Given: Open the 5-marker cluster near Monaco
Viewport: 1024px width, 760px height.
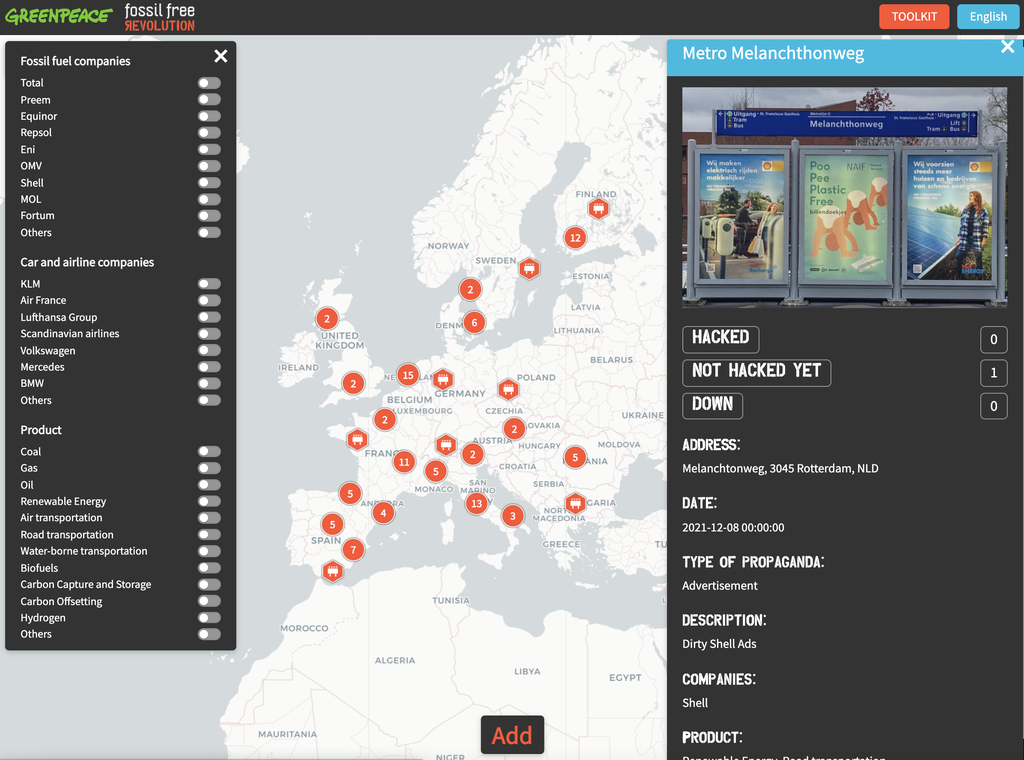Looking at the screenshot, I should 436,471.
